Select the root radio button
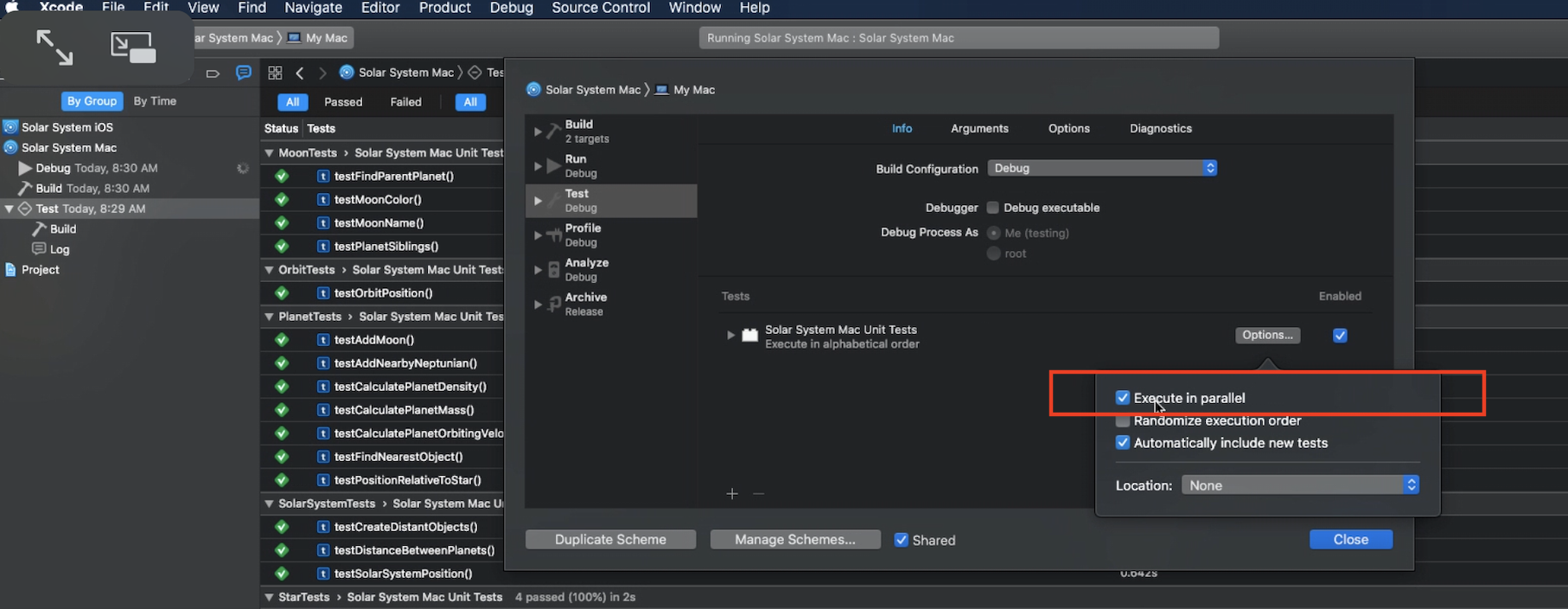The width and height of the screenshot is (1568, 609). (x=993, y=253)
